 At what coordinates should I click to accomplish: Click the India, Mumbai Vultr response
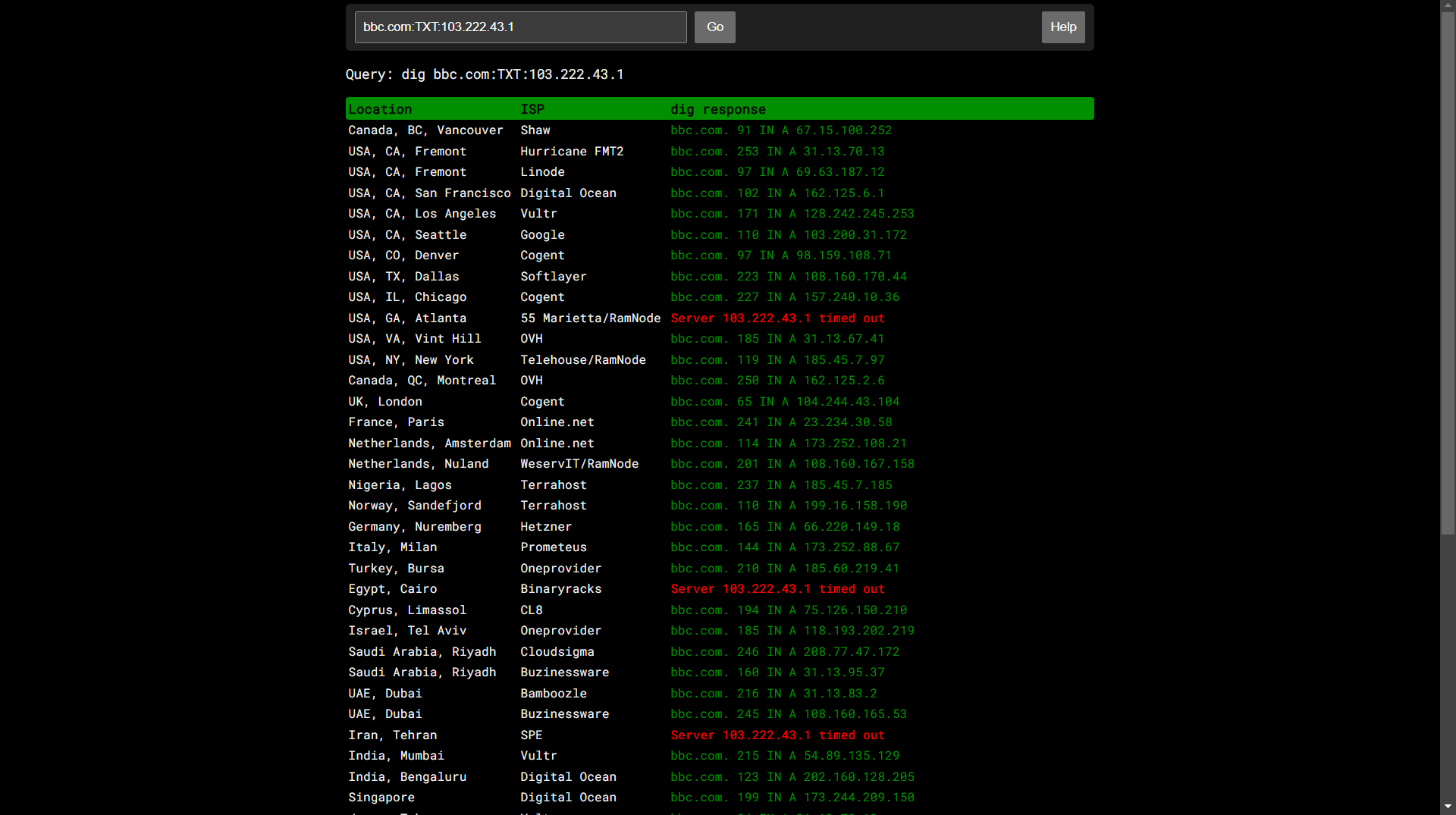point(784,756)
